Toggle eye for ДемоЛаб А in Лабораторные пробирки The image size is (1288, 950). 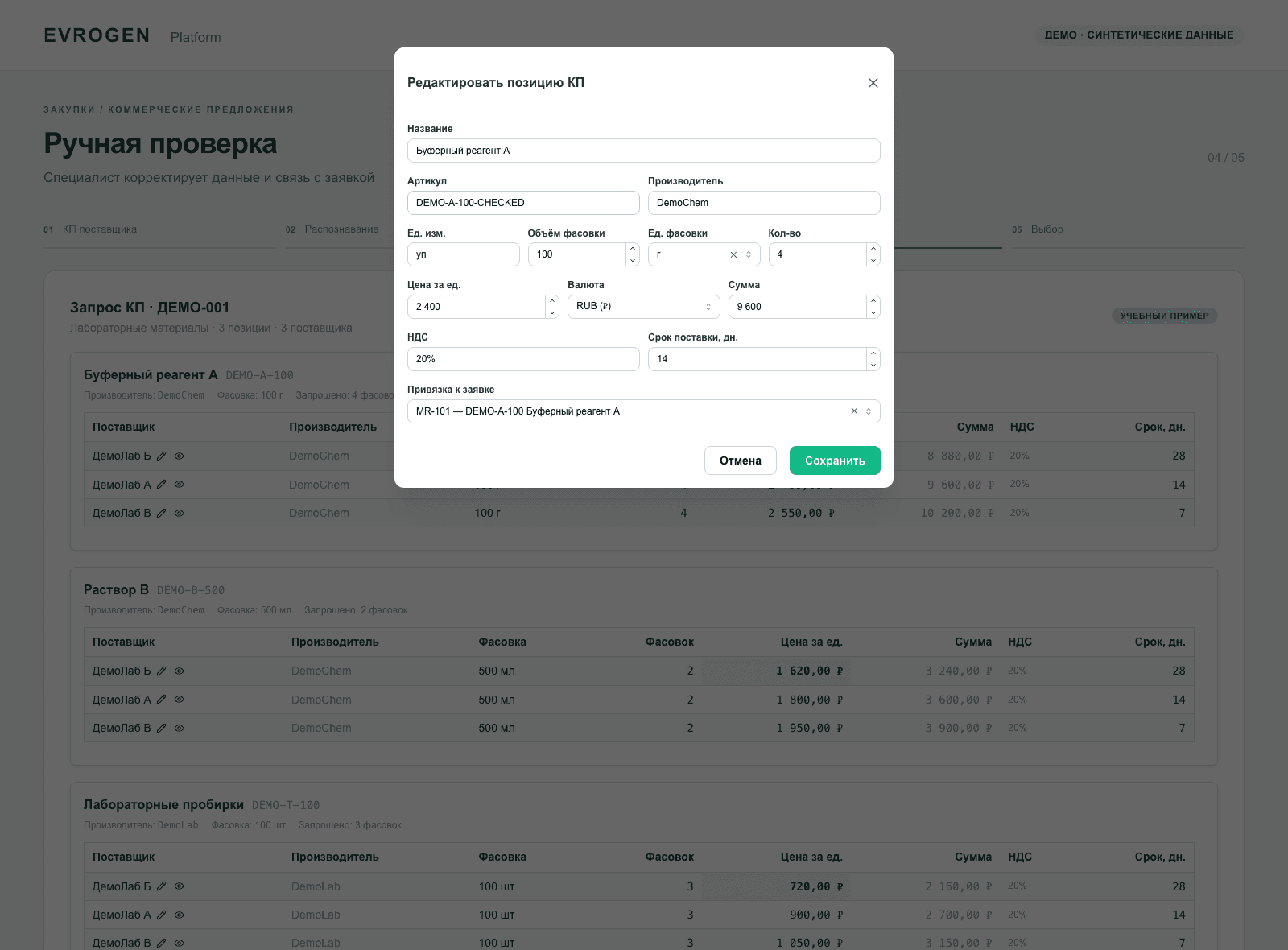[x=180, y=915]
